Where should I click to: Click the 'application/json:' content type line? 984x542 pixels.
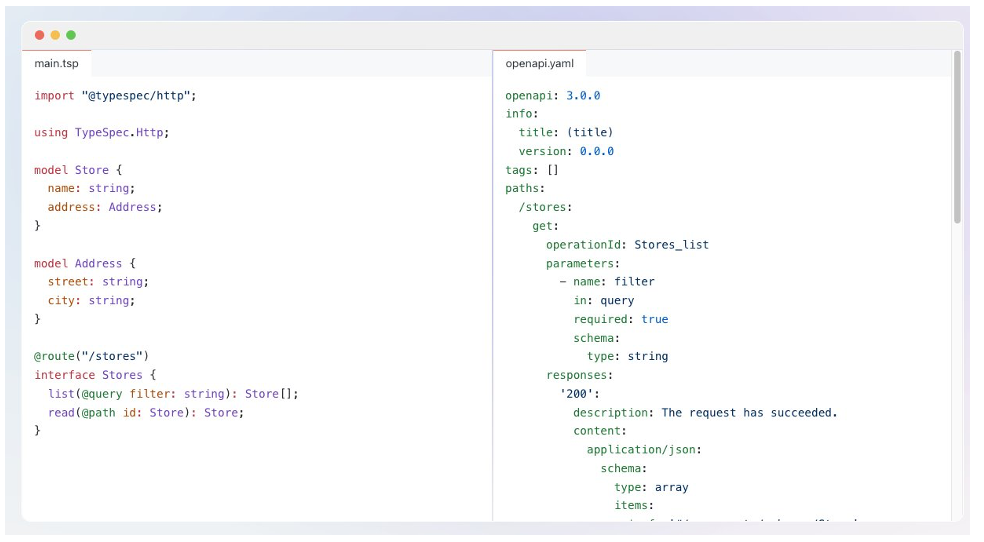coord(644,450)
